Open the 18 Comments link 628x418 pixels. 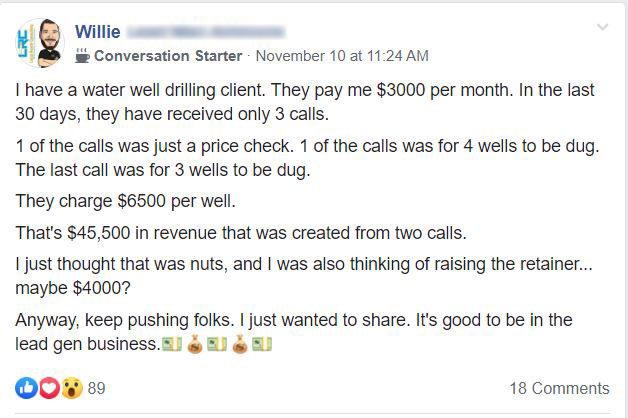point(560,388)
